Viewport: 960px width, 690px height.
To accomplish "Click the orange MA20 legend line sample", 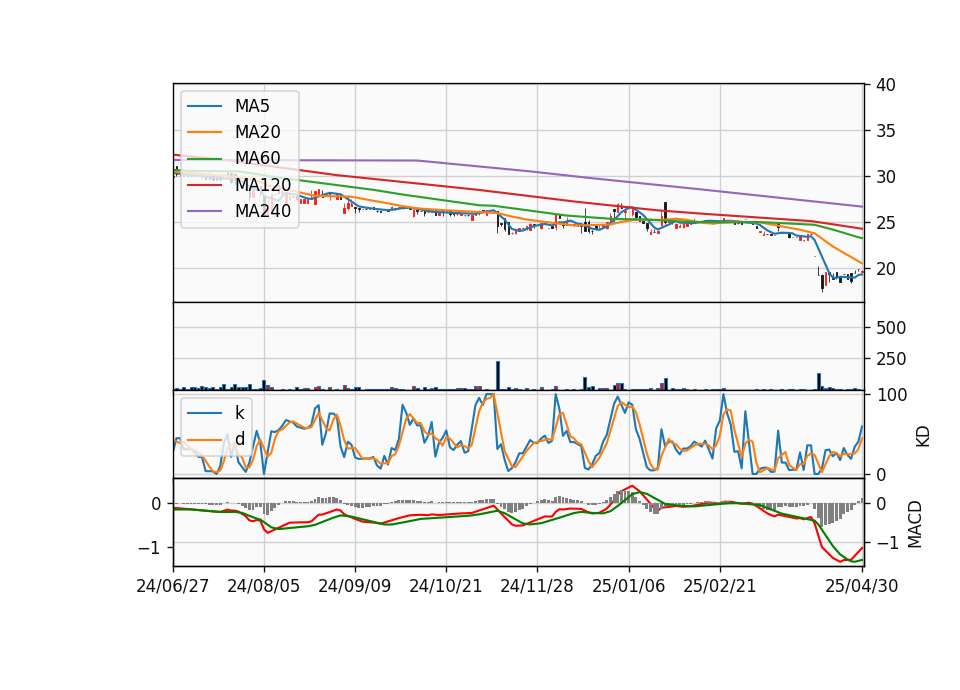I will pyautogui.click(x=204, y=132).
